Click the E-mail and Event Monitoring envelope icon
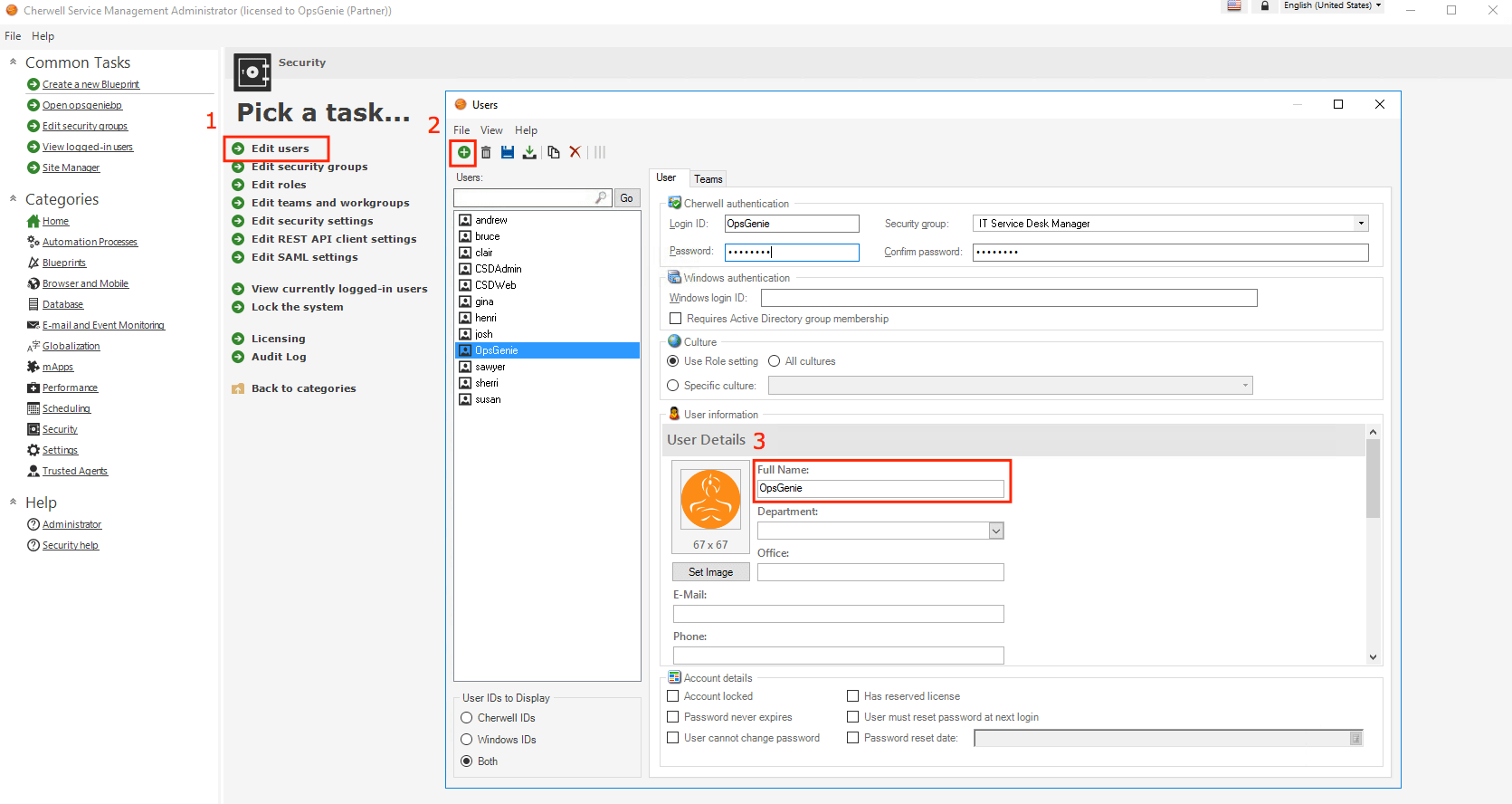1512x804 pixels. pos(33,325)
